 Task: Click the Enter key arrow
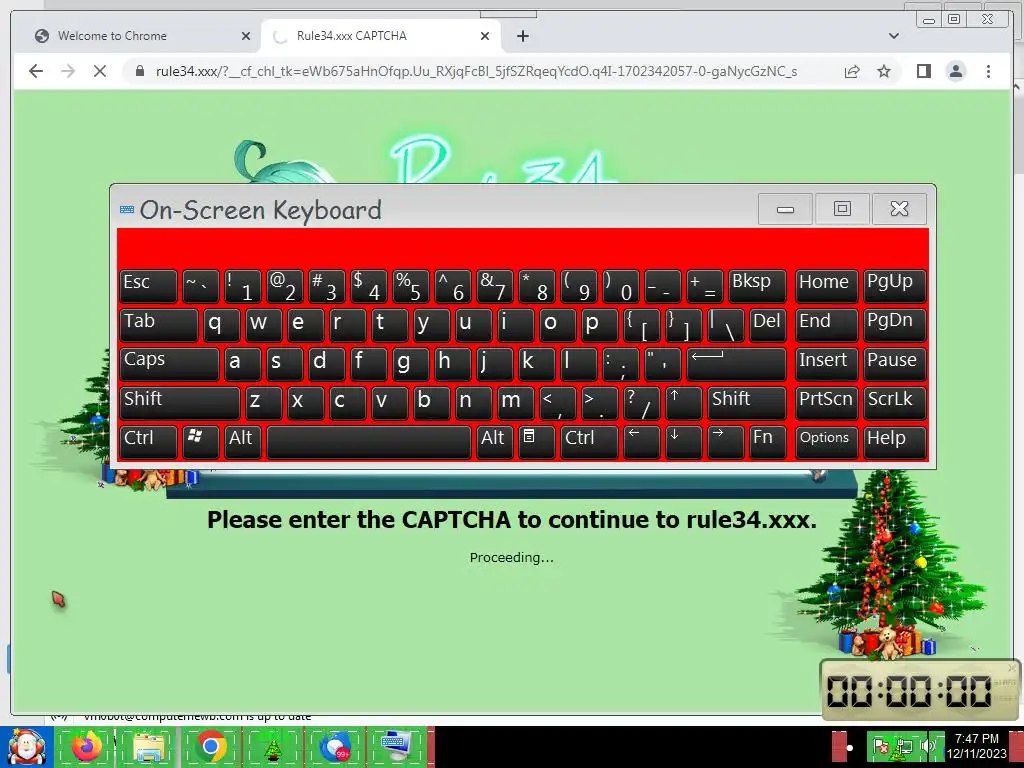coord(736,364)
